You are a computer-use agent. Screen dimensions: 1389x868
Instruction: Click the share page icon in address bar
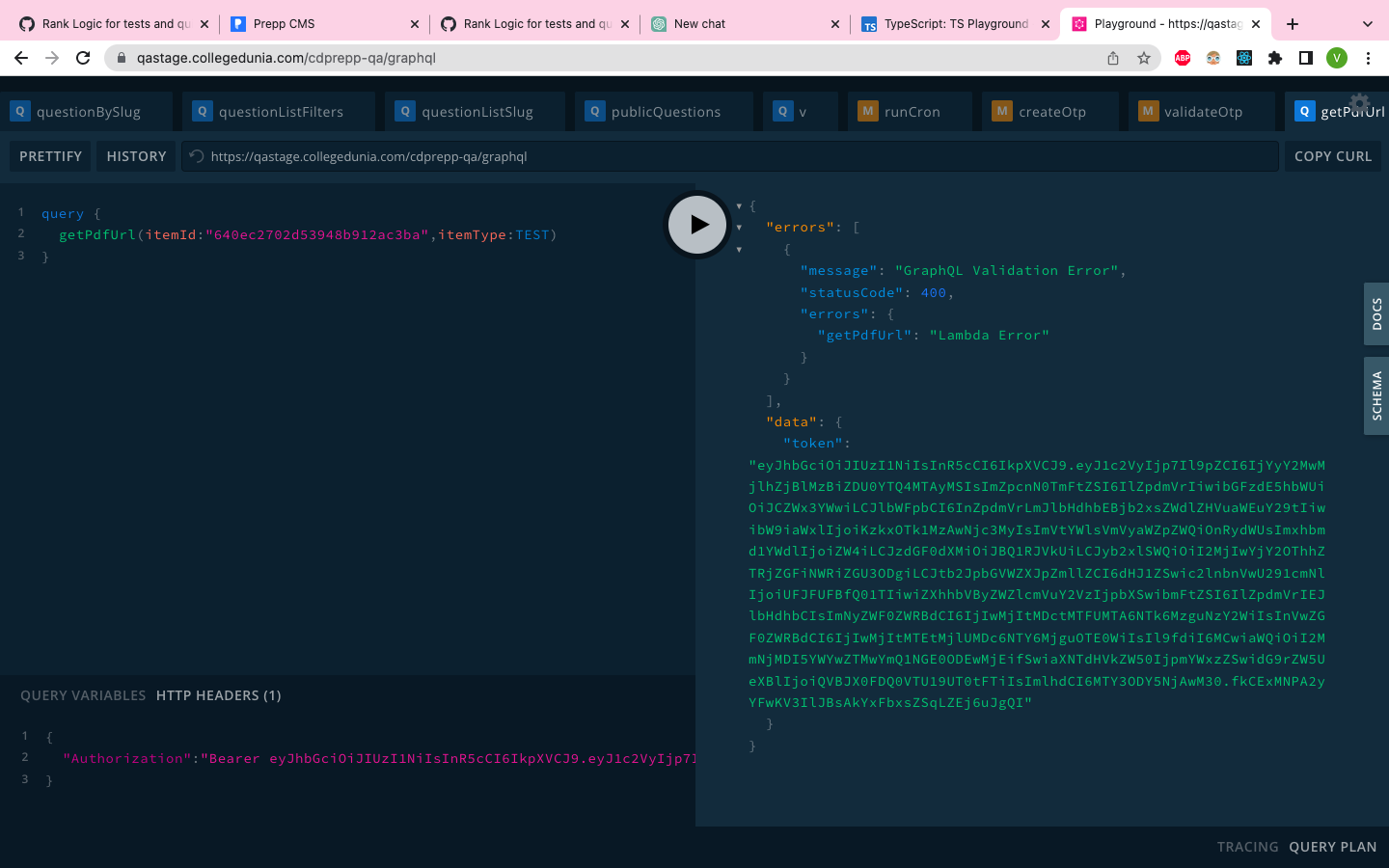(x=1113, y=58)
